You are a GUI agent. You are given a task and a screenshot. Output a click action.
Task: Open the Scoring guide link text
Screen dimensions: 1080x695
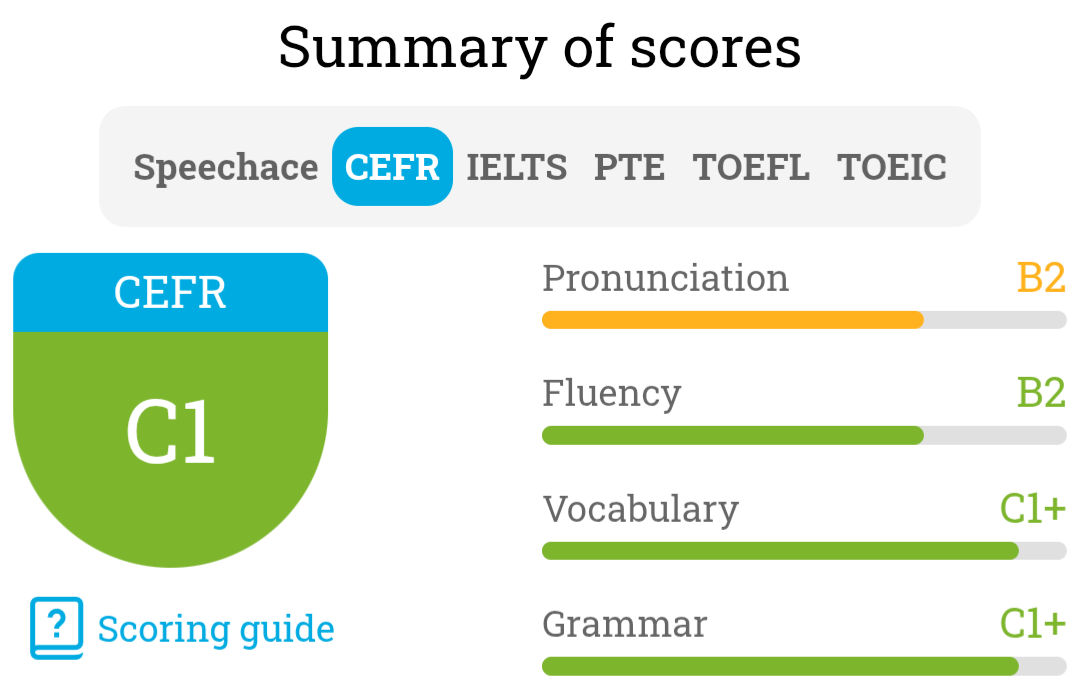216,629
